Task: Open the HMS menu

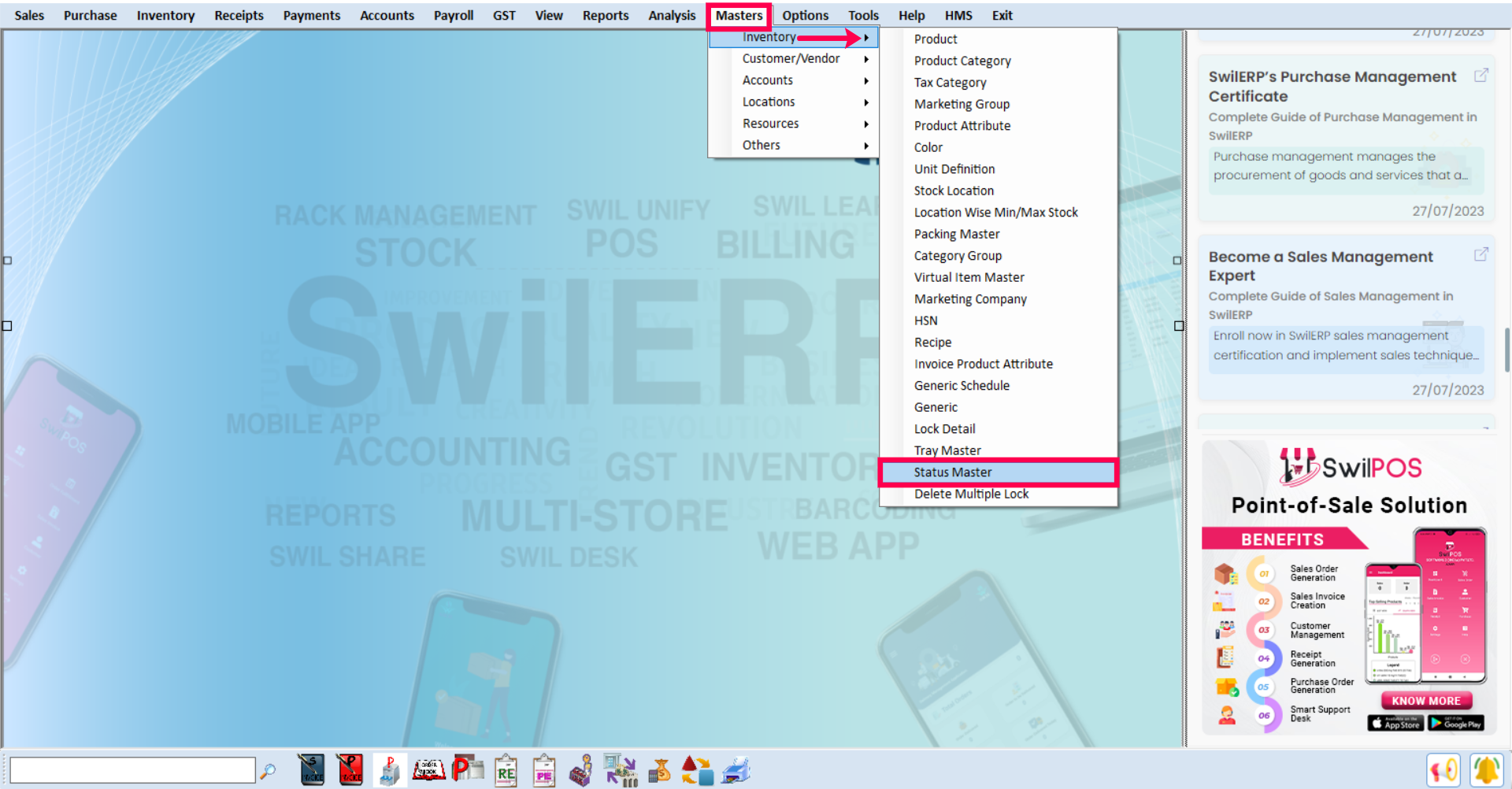Action: tap(958, 16)
